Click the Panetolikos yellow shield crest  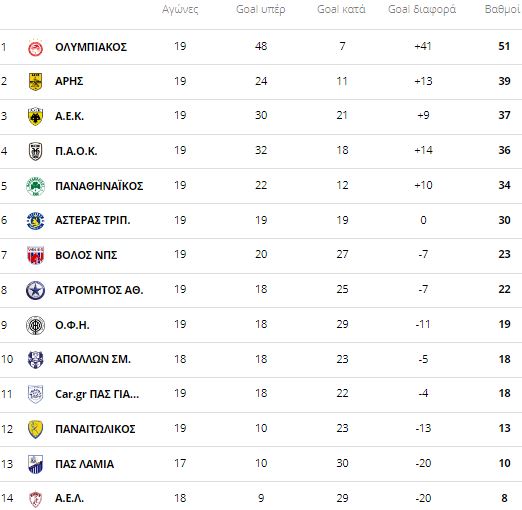[x=35, y=429]
